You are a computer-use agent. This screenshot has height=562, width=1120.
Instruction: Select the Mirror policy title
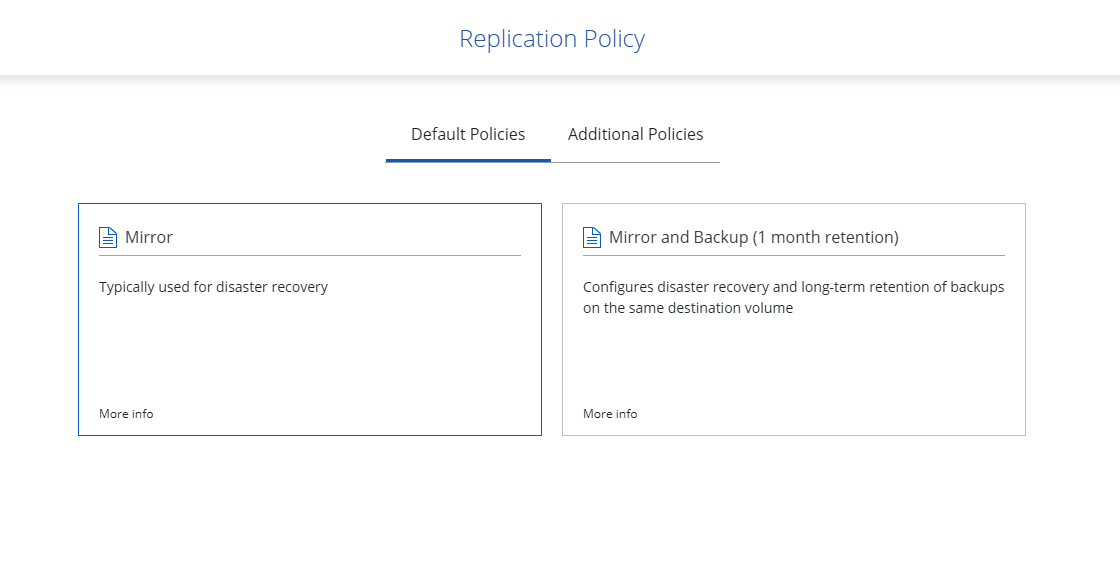(149, 238)
